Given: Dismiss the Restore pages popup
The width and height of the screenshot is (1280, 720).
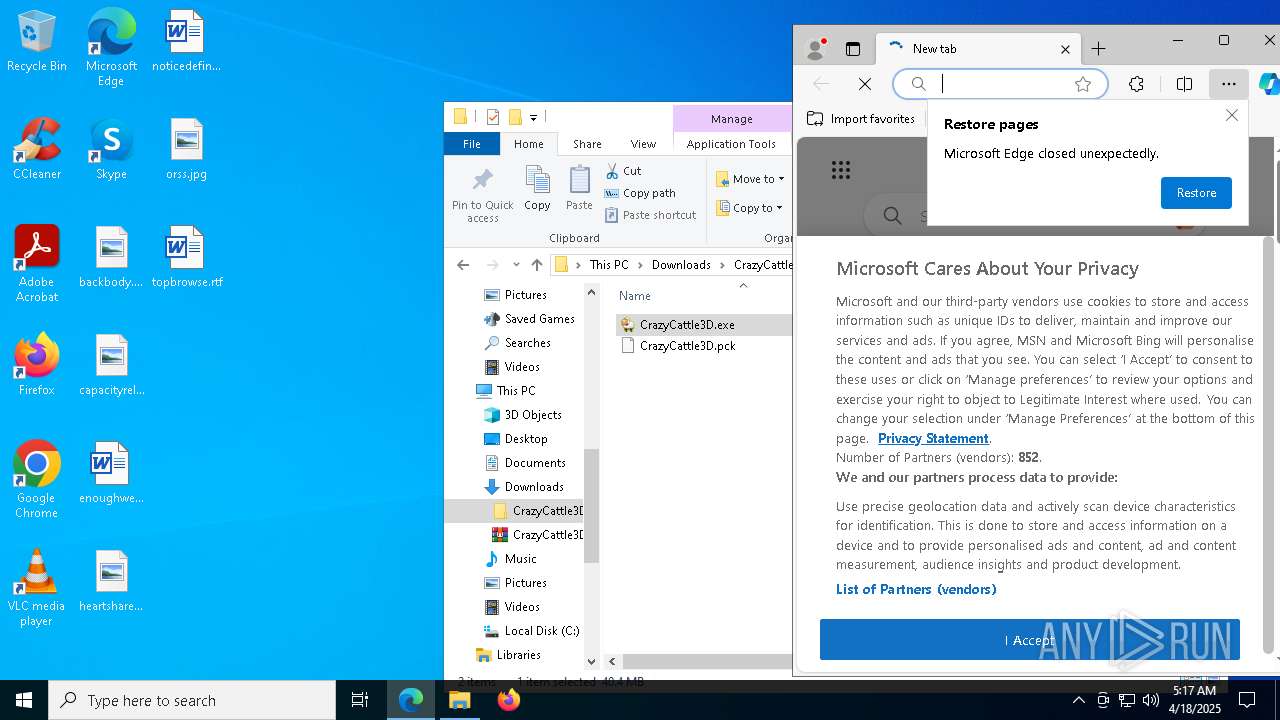Looking at the screenshot, I should 1232,116.
